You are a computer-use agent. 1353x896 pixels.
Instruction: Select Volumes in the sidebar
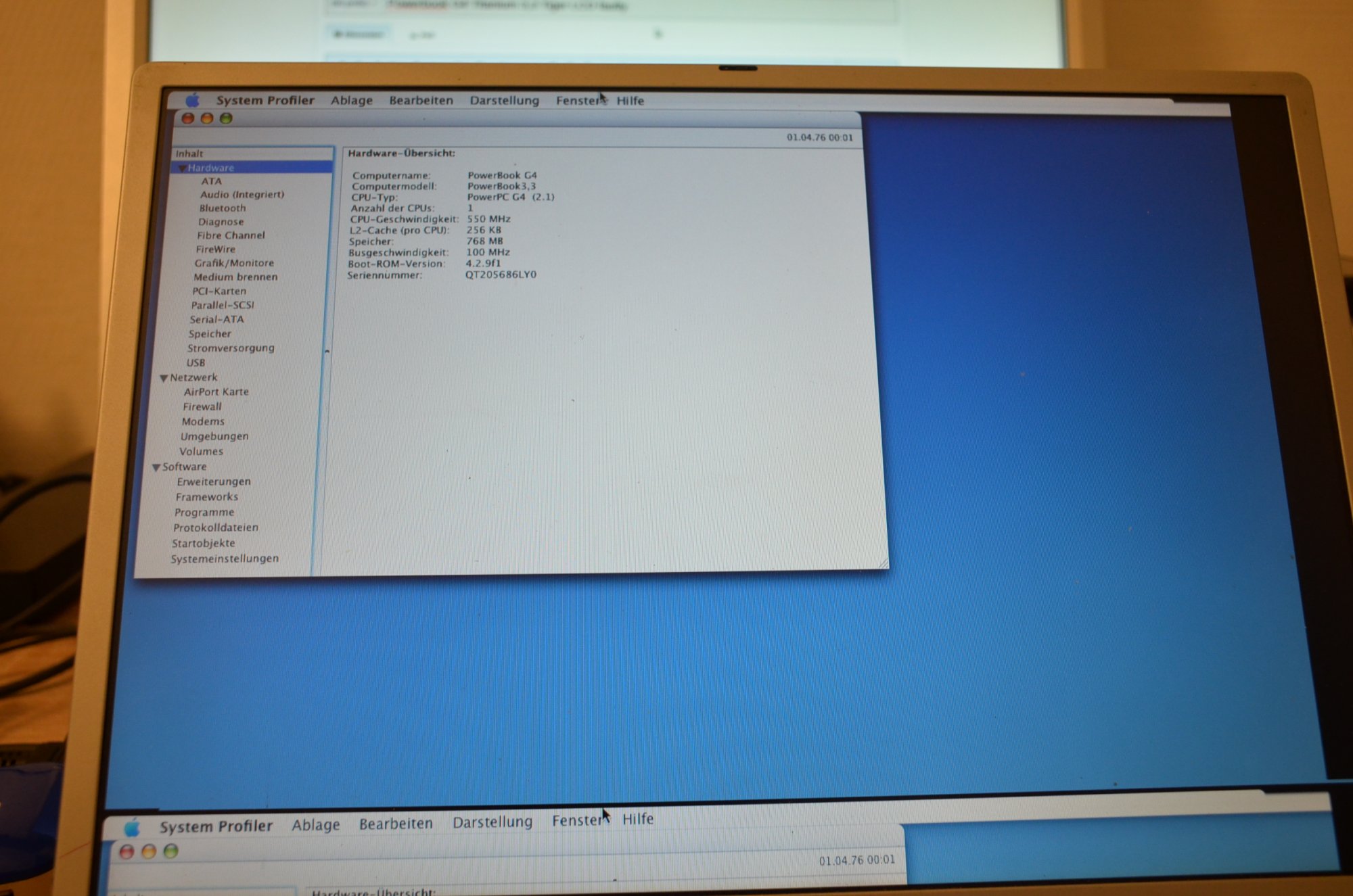201,452
